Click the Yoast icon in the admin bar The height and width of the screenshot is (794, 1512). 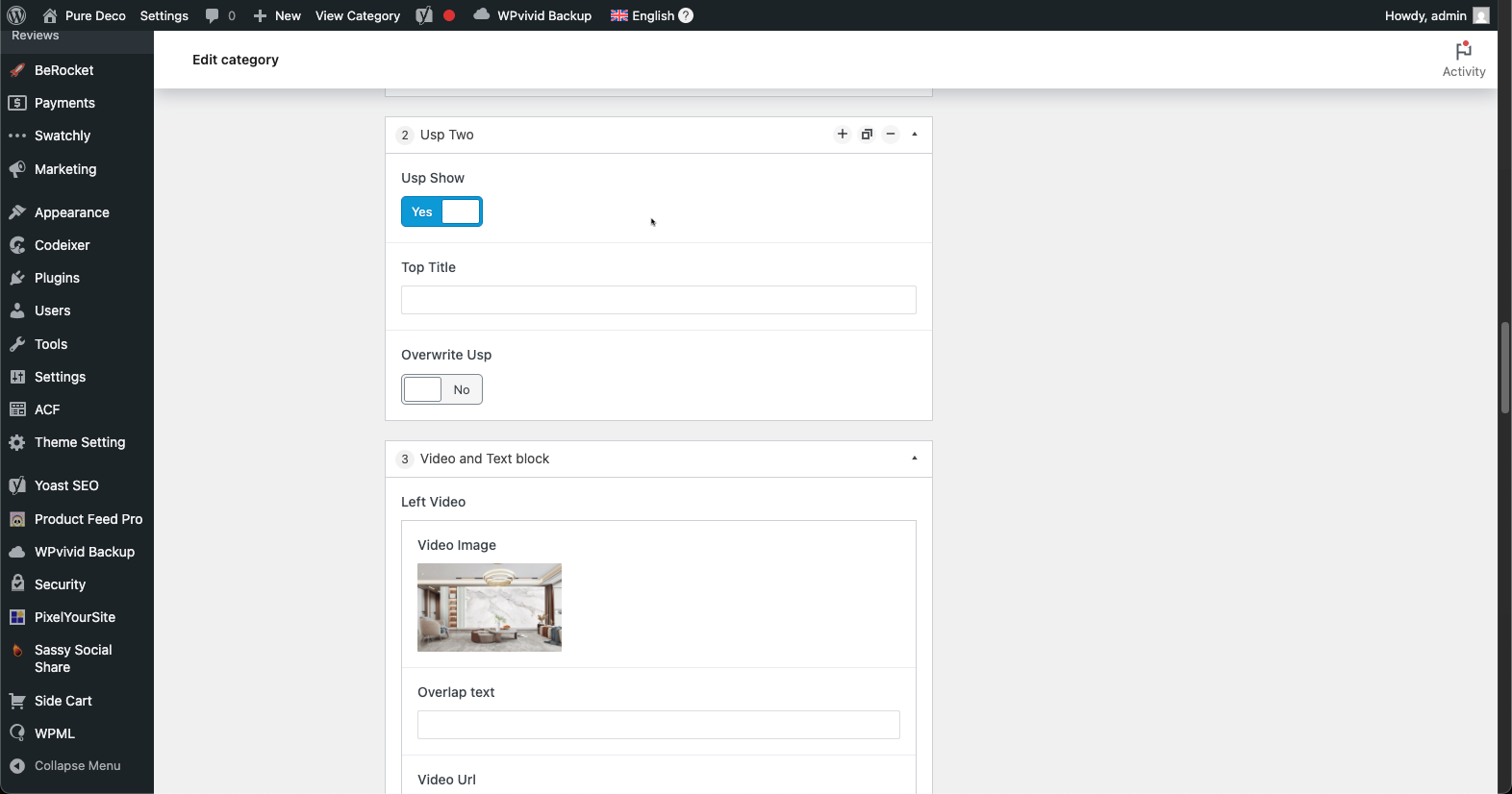(x=424, y=15)
